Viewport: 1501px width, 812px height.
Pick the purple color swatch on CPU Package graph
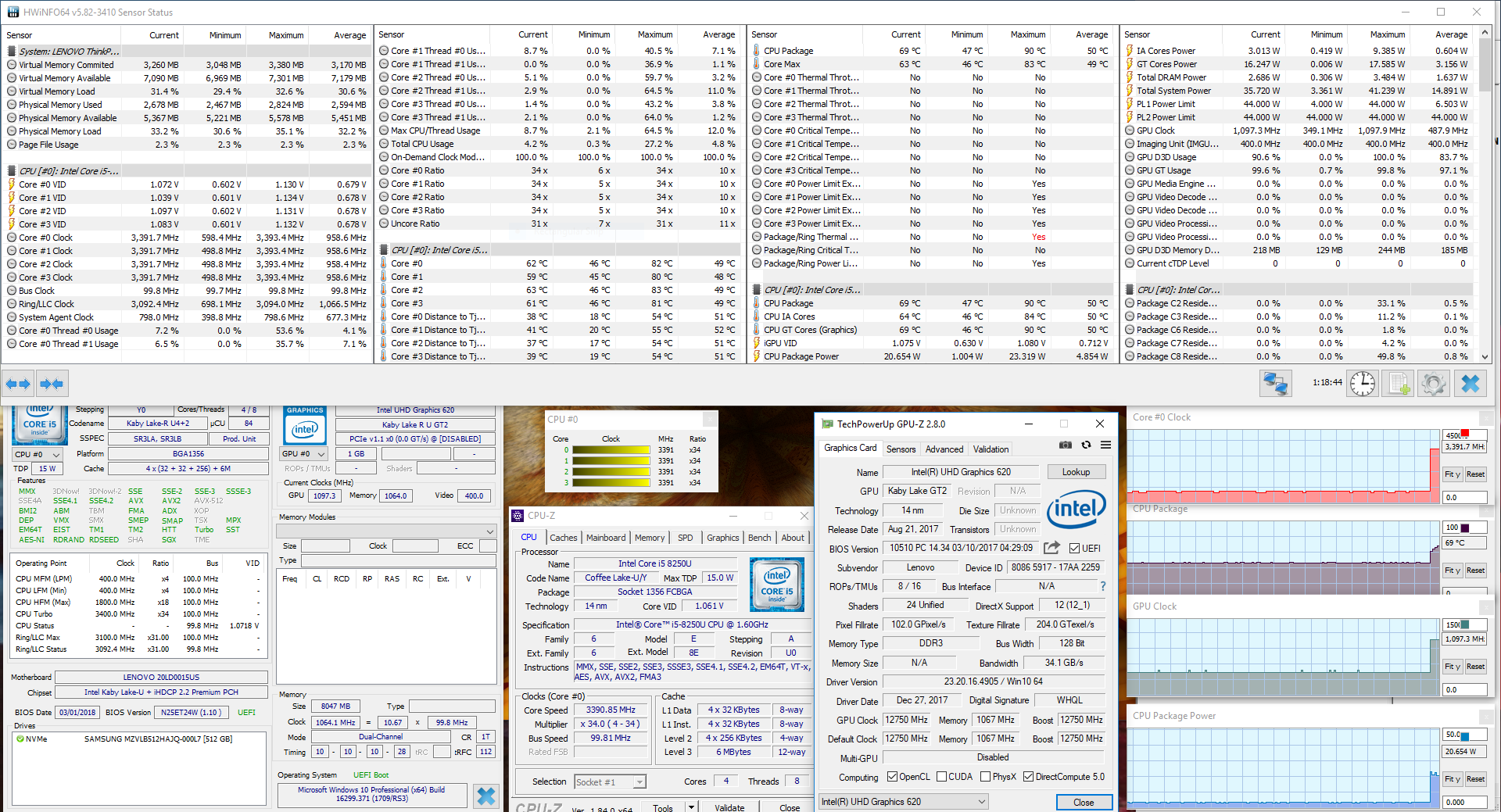pyautogui.click(x=1464, y=528)
